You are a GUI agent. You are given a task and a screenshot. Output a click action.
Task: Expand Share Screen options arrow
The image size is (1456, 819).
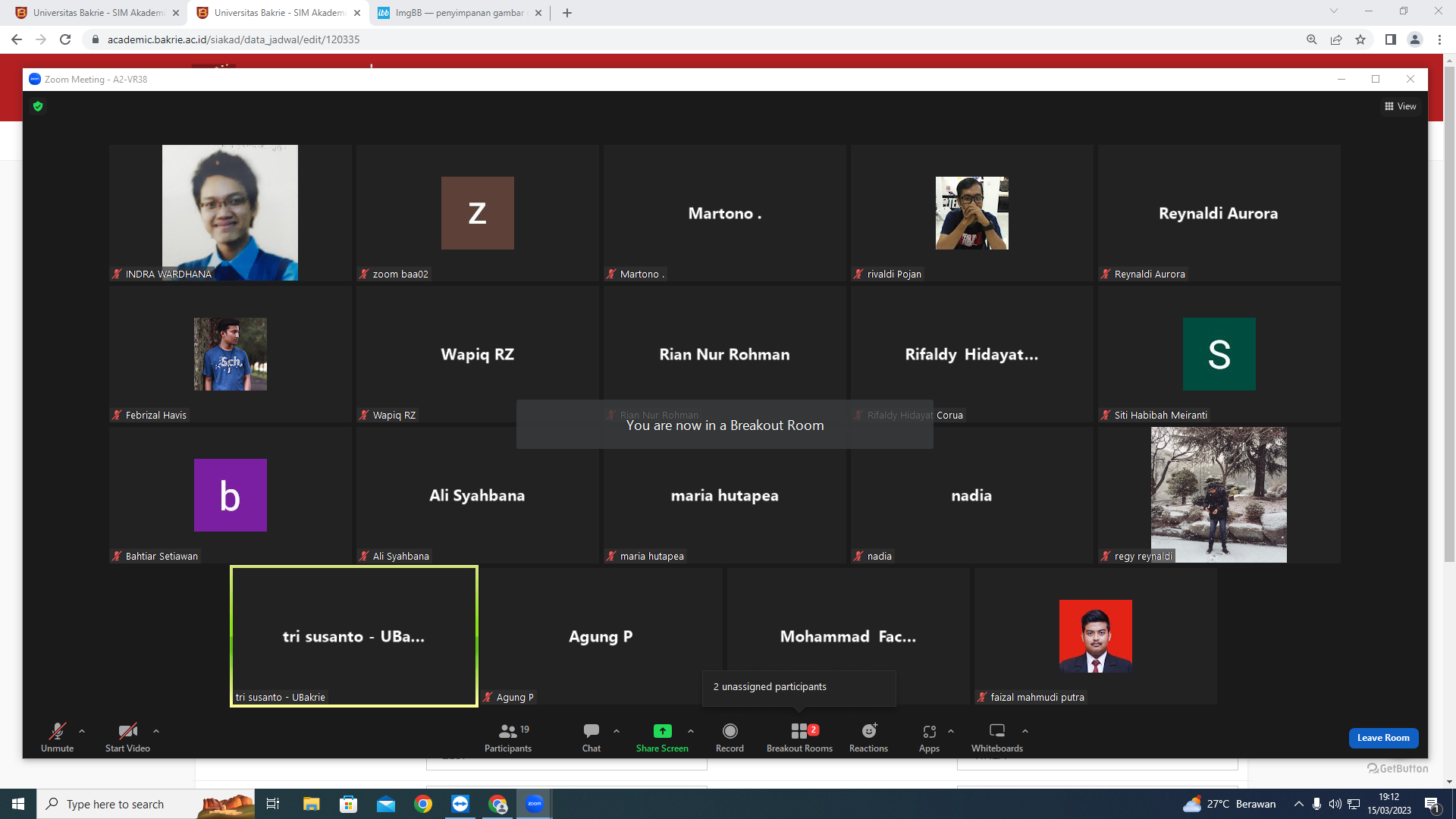tap(691, 731)
